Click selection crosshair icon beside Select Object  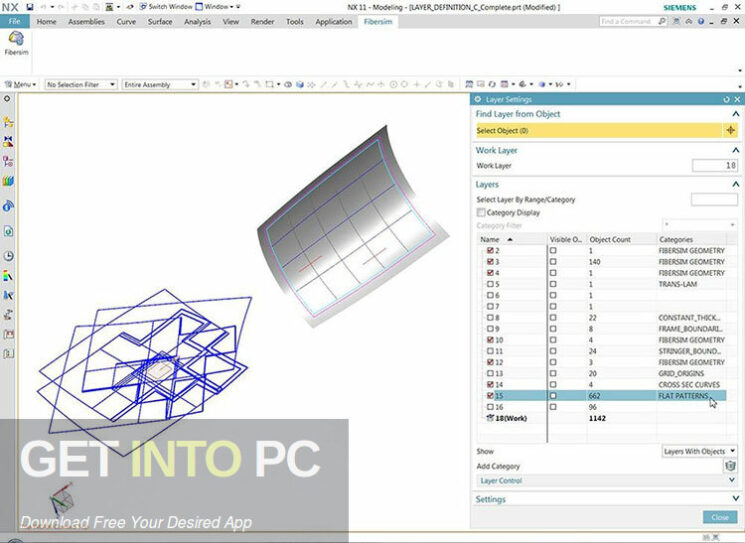pos(730,130)
